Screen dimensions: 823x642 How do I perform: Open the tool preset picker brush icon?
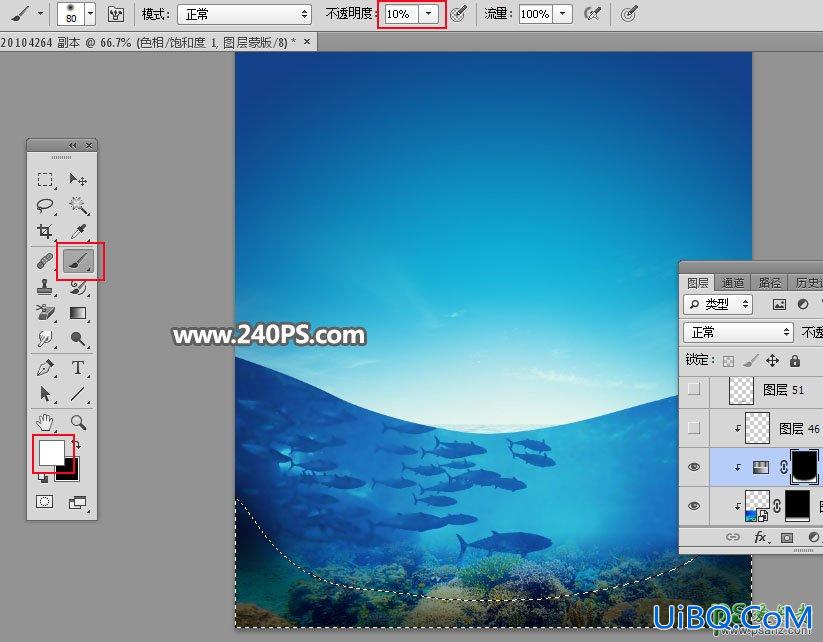[20, 14]
